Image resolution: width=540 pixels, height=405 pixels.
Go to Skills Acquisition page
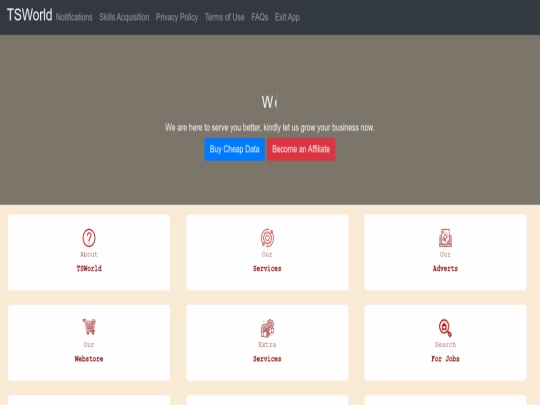tap(124, 17)
